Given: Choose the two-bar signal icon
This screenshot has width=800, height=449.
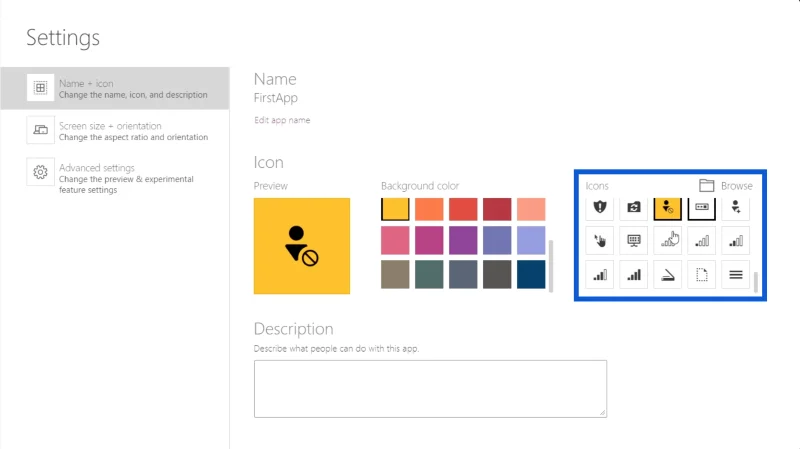Looking at the screenshot, I should coord(736,240).
